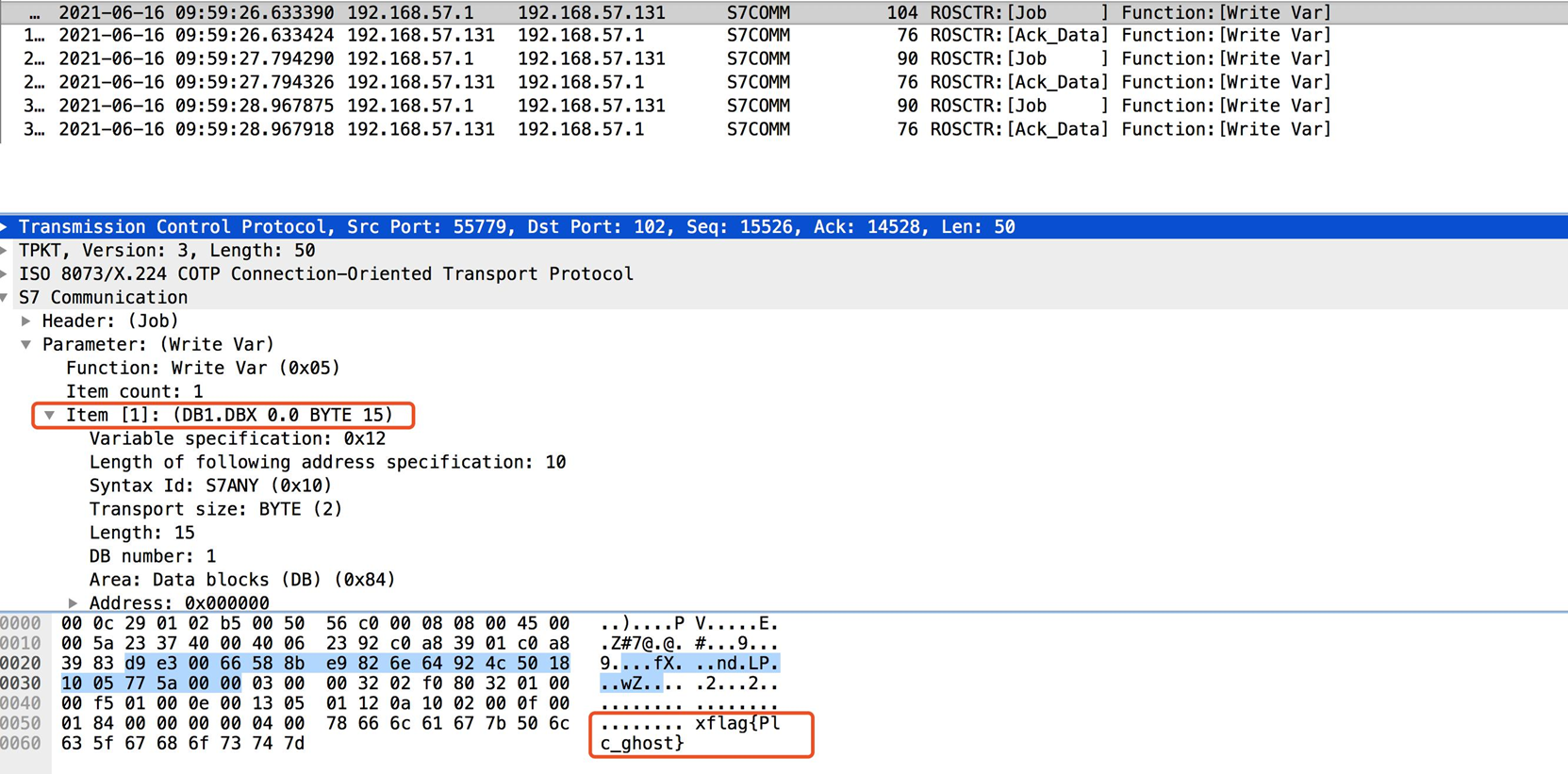The width and height of the screenshot is (1568, 774).
Task: Click hex offset row 0030
Action: (21, 683)
